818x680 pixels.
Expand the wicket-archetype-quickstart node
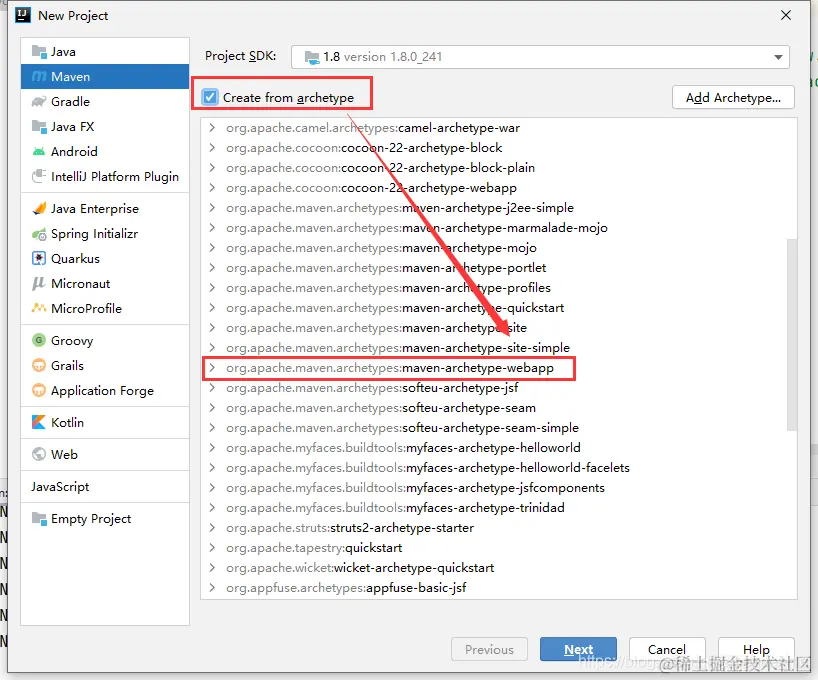(212, 568)
